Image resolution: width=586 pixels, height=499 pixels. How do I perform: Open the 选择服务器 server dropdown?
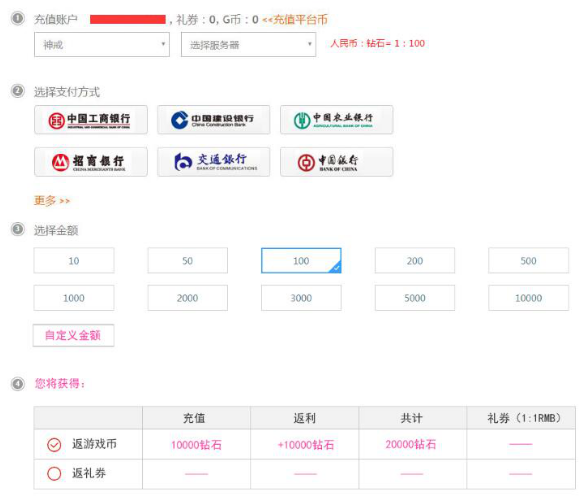249,44
